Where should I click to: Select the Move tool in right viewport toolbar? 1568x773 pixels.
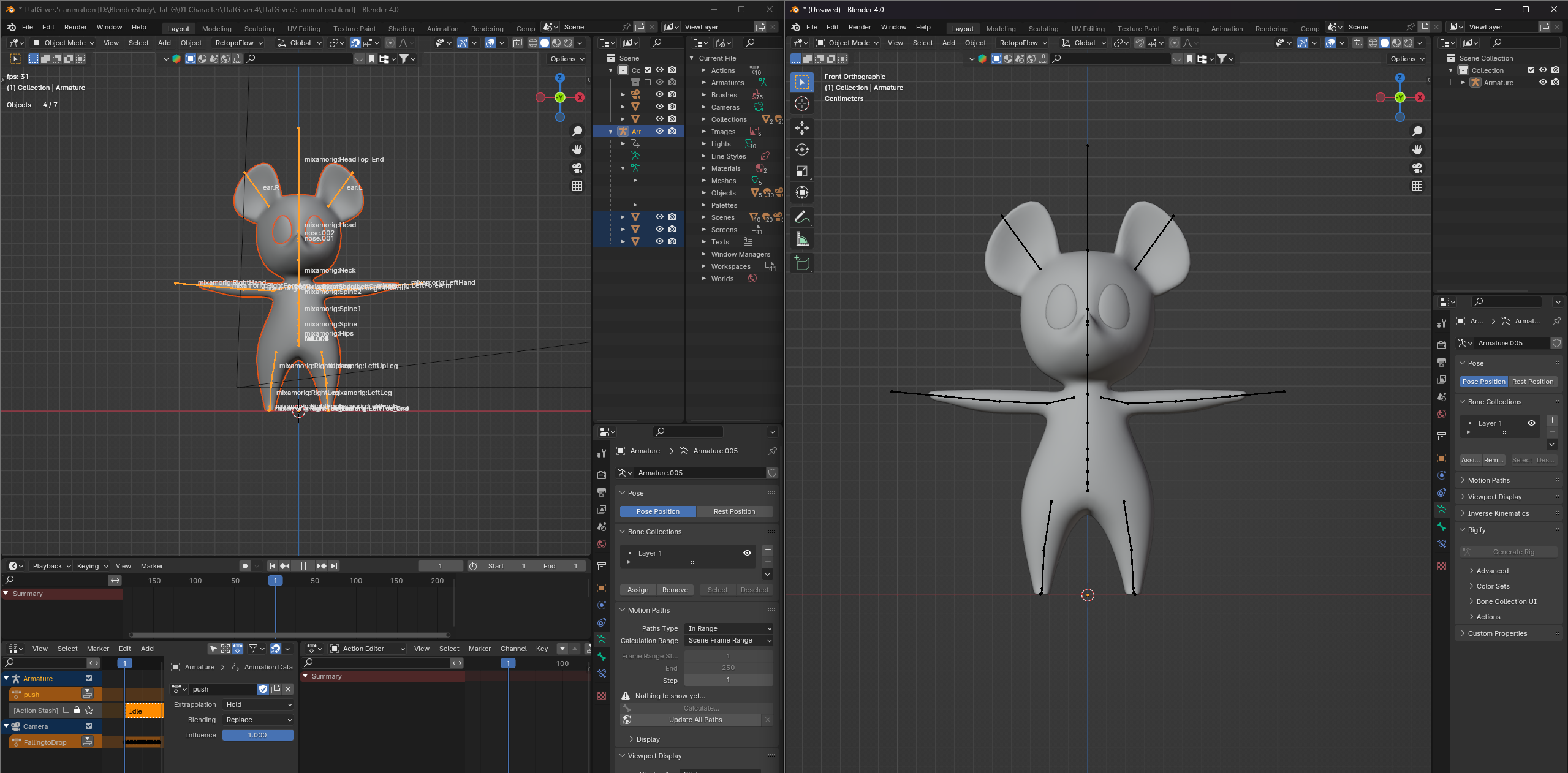coord(801,127)
